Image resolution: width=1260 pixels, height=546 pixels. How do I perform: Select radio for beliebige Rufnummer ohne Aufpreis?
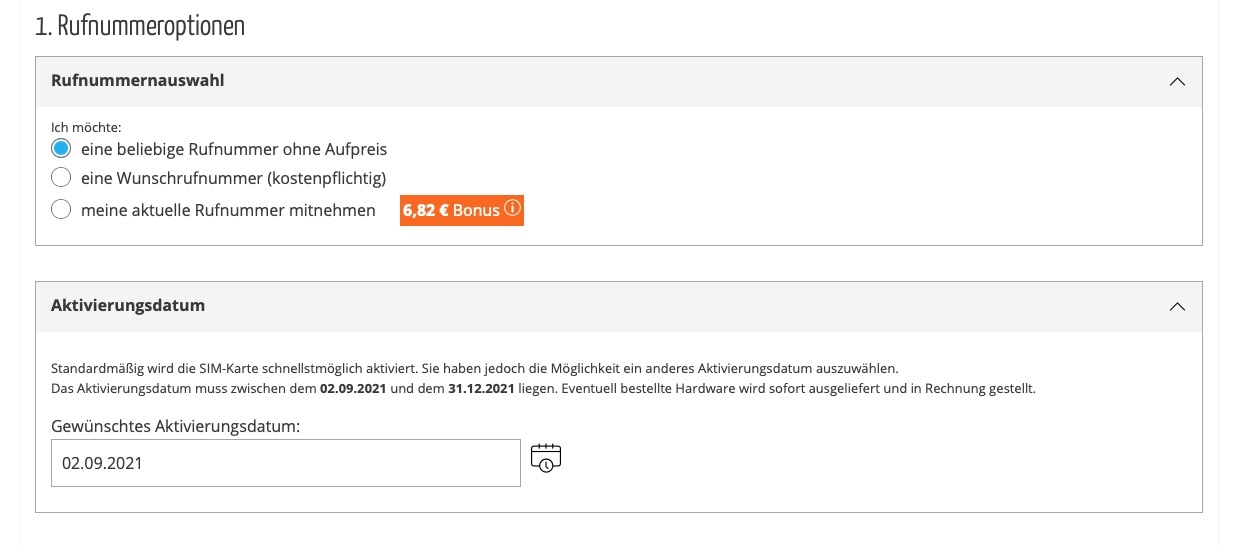61,149
